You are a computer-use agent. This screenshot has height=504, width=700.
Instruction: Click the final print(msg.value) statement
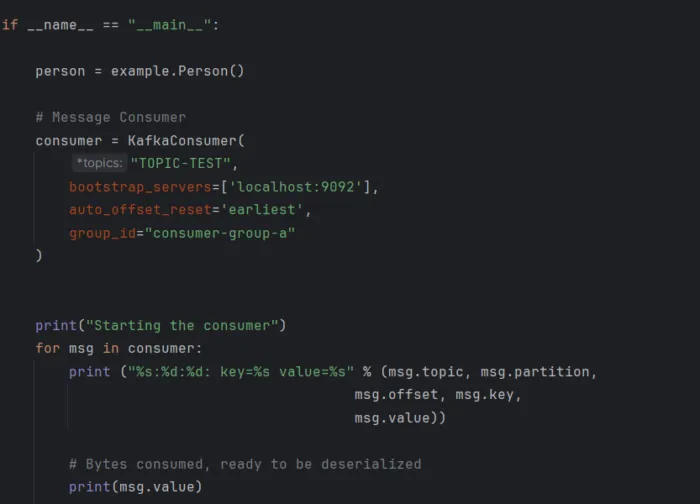pos(135,486)
